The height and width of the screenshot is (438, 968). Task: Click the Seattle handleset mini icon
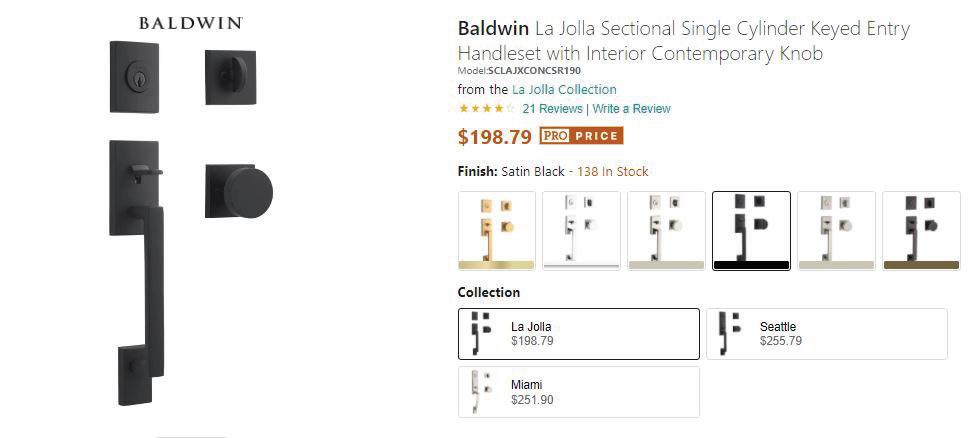tap(729, 334)
